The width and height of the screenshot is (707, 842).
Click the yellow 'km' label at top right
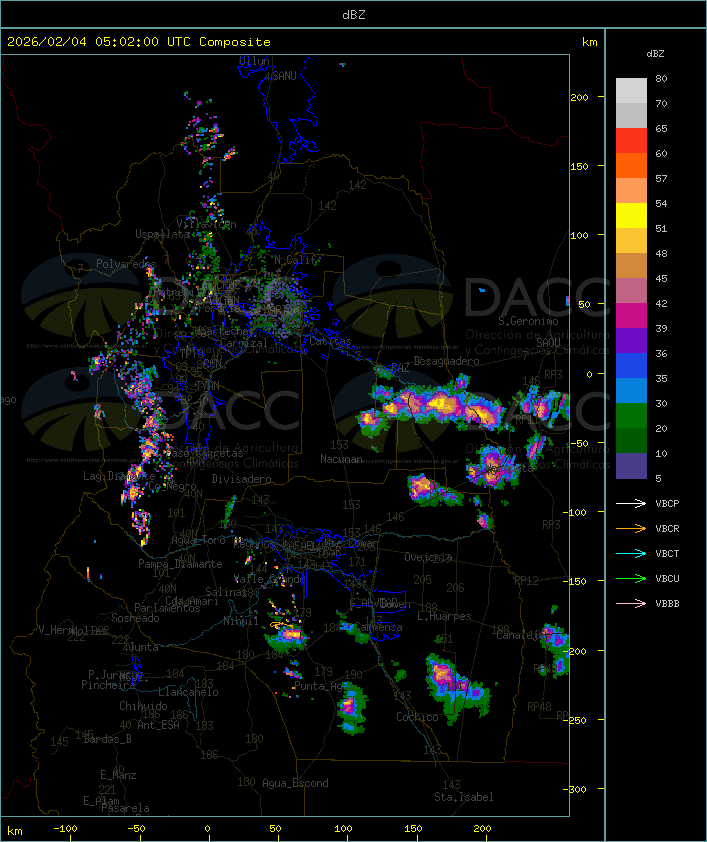[x=589, y=42]
